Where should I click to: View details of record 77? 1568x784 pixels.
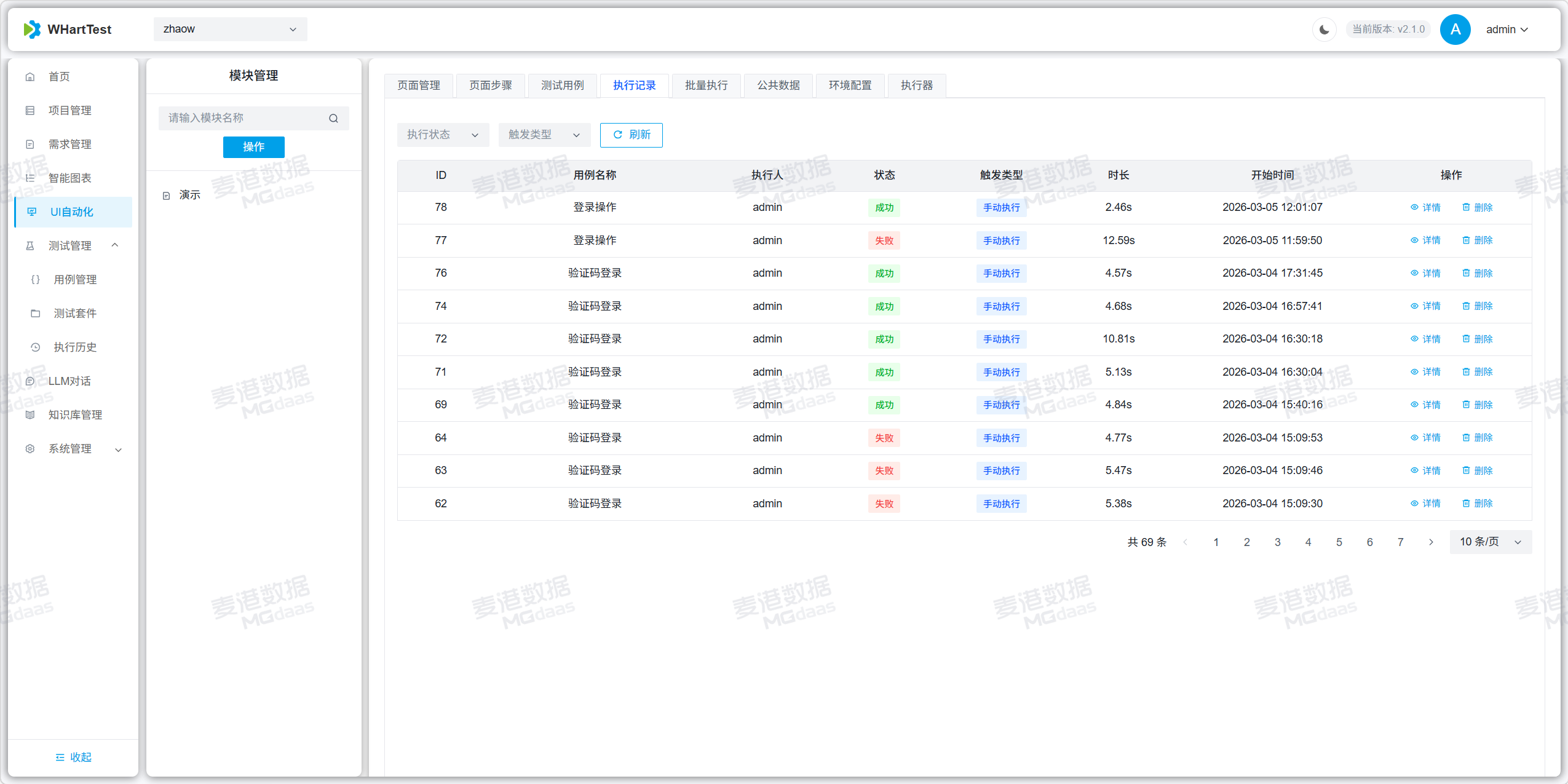point(1425,240)
